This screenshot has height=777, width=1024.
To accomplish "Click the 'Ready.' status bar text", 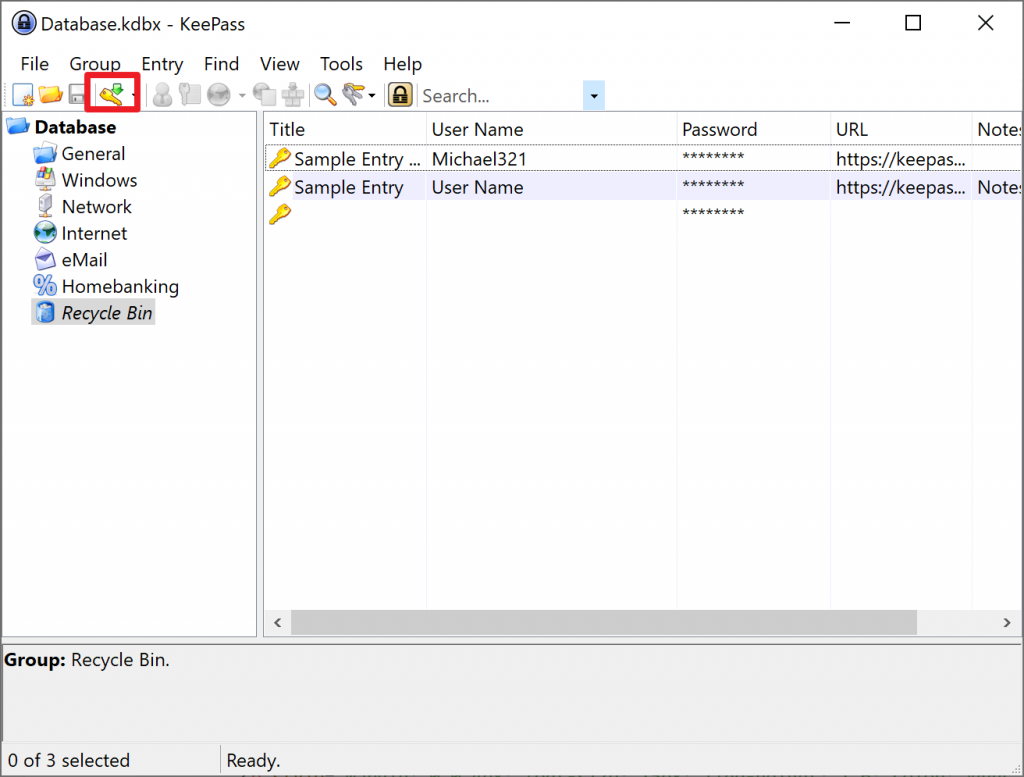I will (253, 761).
